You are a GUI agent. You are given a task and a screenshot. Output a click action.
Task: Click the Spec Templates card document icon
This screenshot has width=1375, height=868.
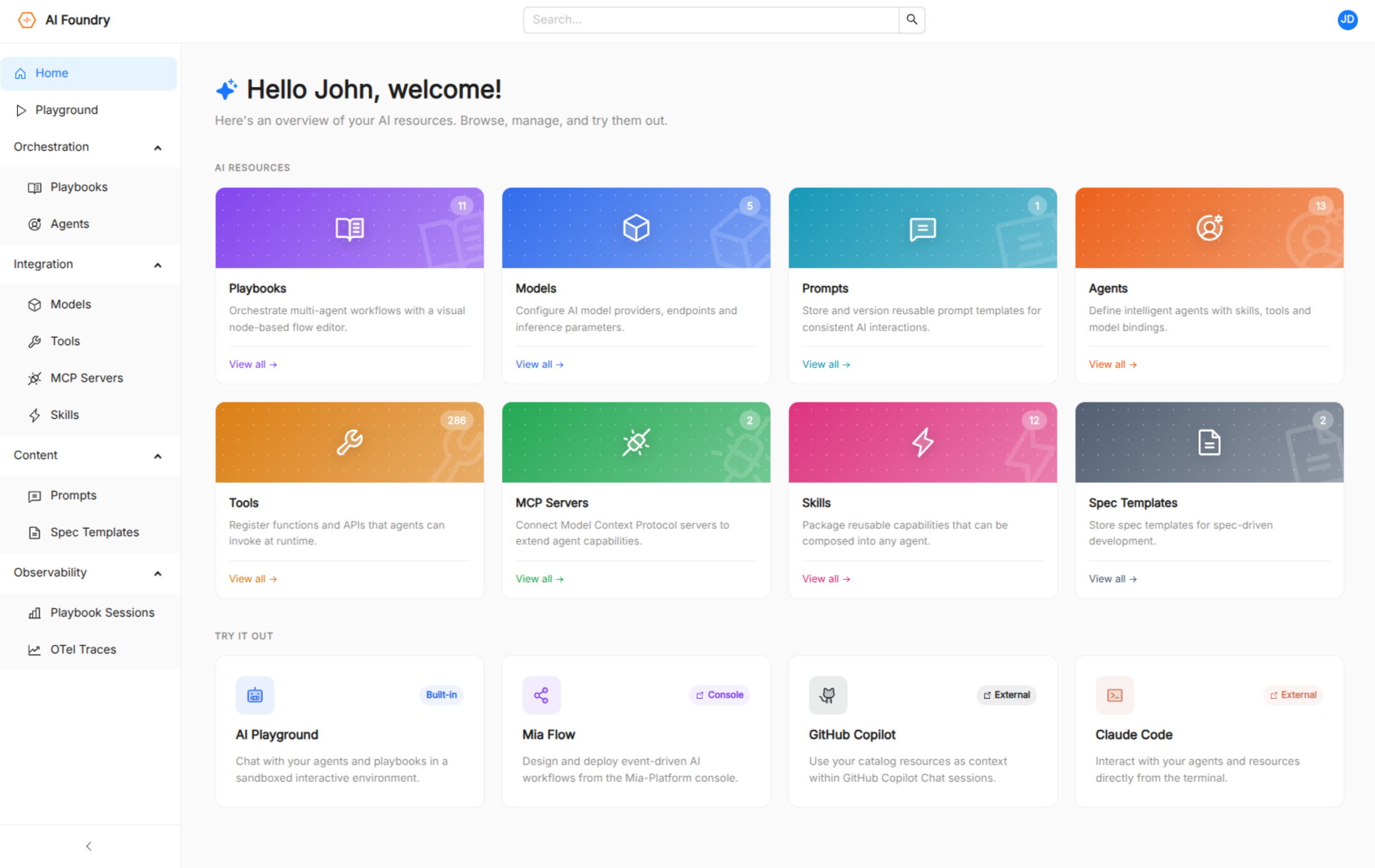coord(1209,442)
